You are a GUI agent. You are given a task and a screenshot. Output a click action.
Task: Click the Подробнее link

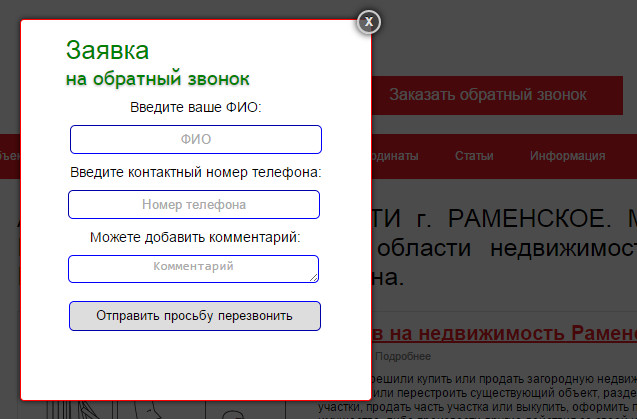(403, 356)
